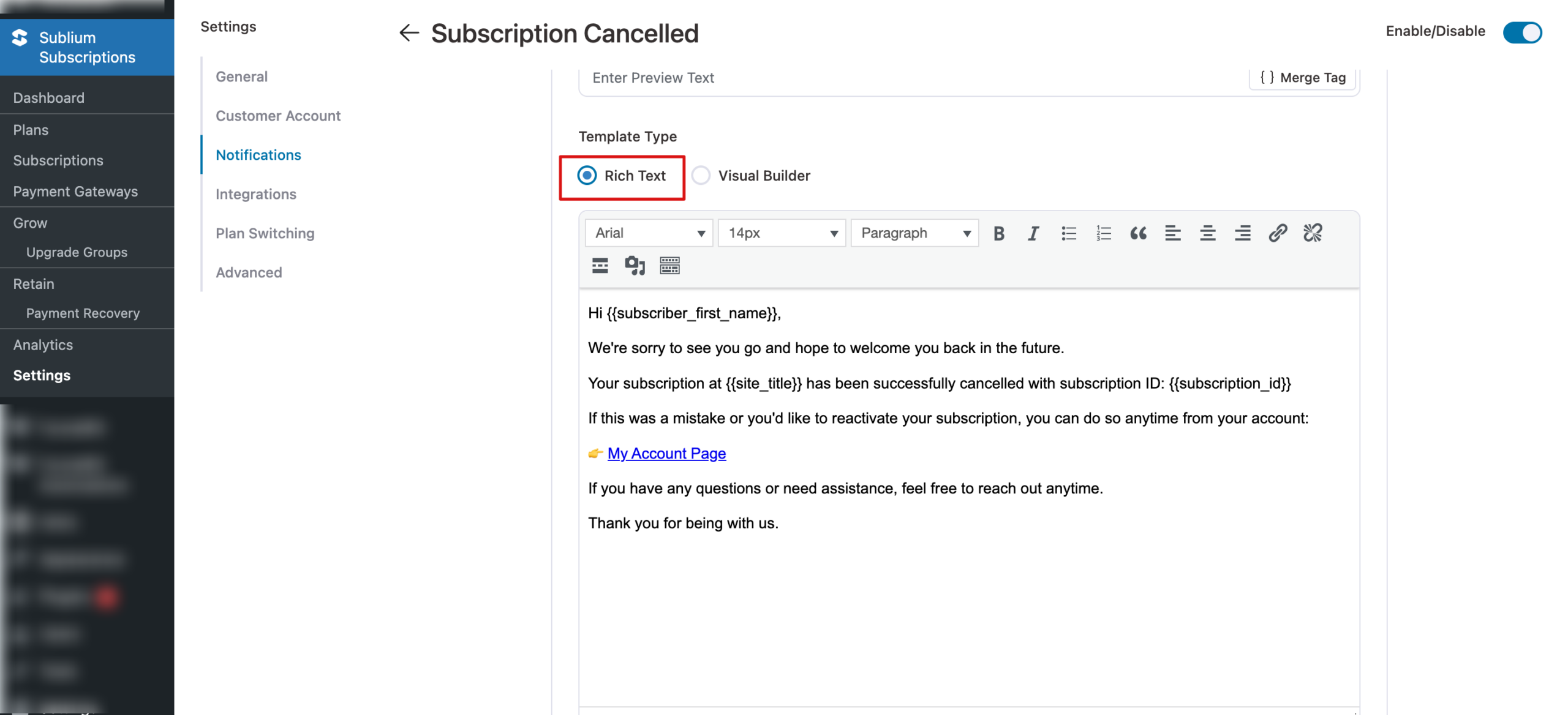Insert a bulleted list
Image resolution: width=1568 pixels, height=715 pixels.
pos(1068,233)
